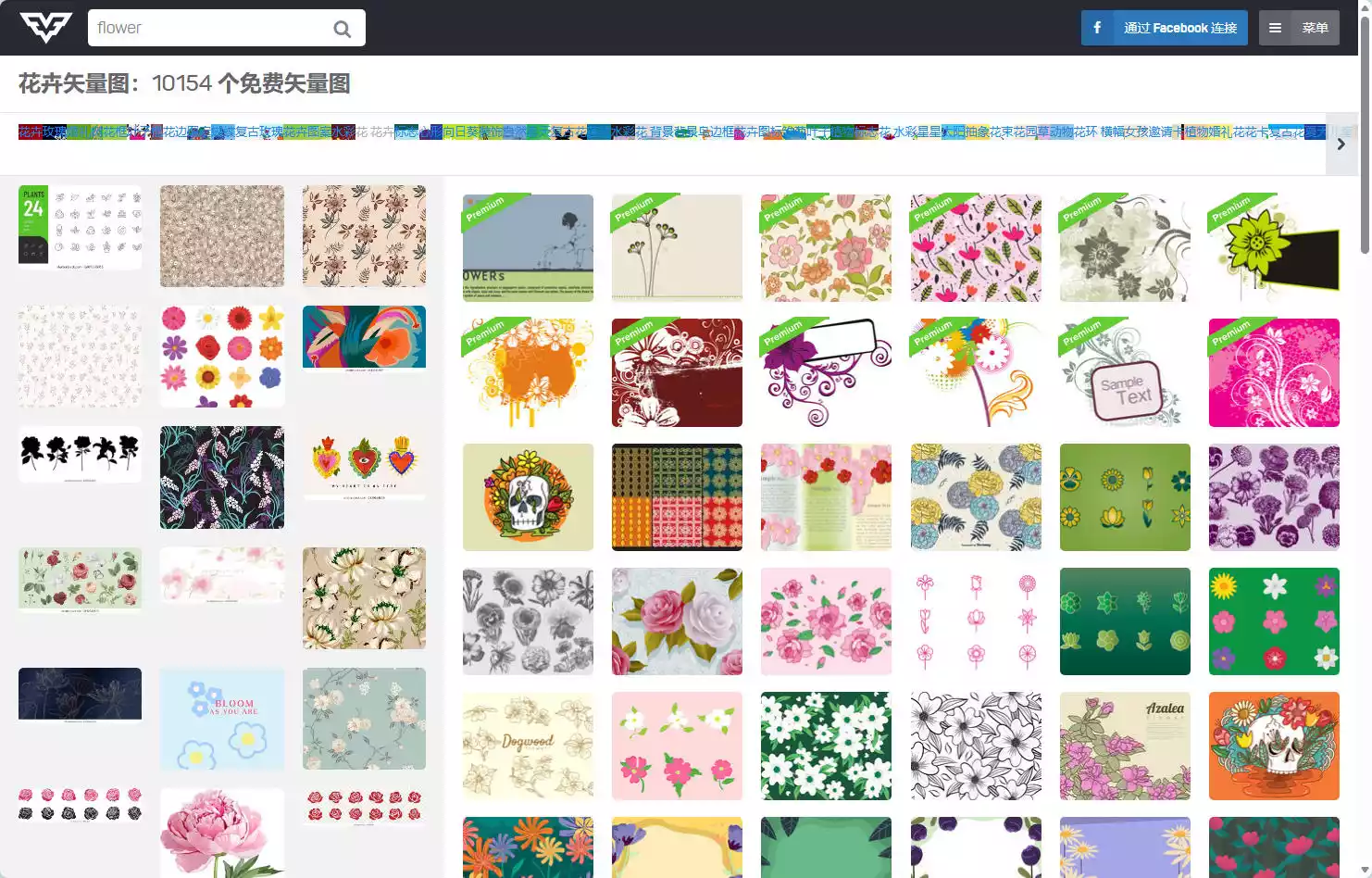This screenshot has height=878, width=1372.
Task: Open premium blue-gray flower silhouette banner image
Action: click(528, 248)
